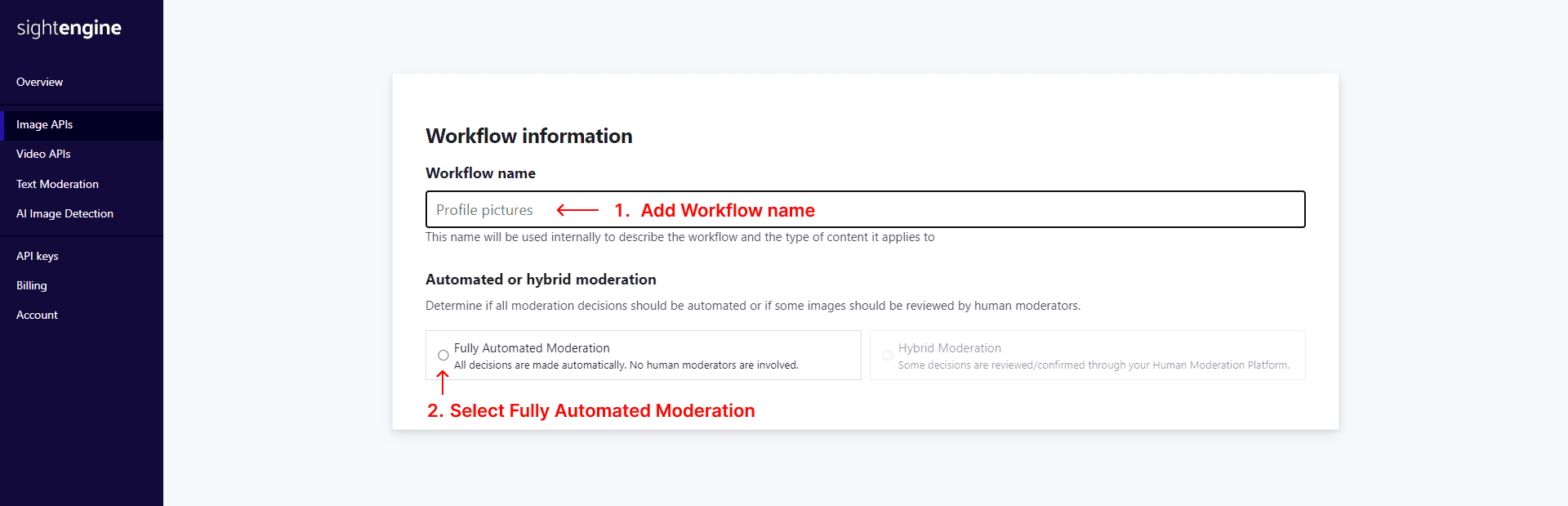1568x506 pixels.
Task: Select Text Moderation in sidebar
Action: click(x=57, y=184)
